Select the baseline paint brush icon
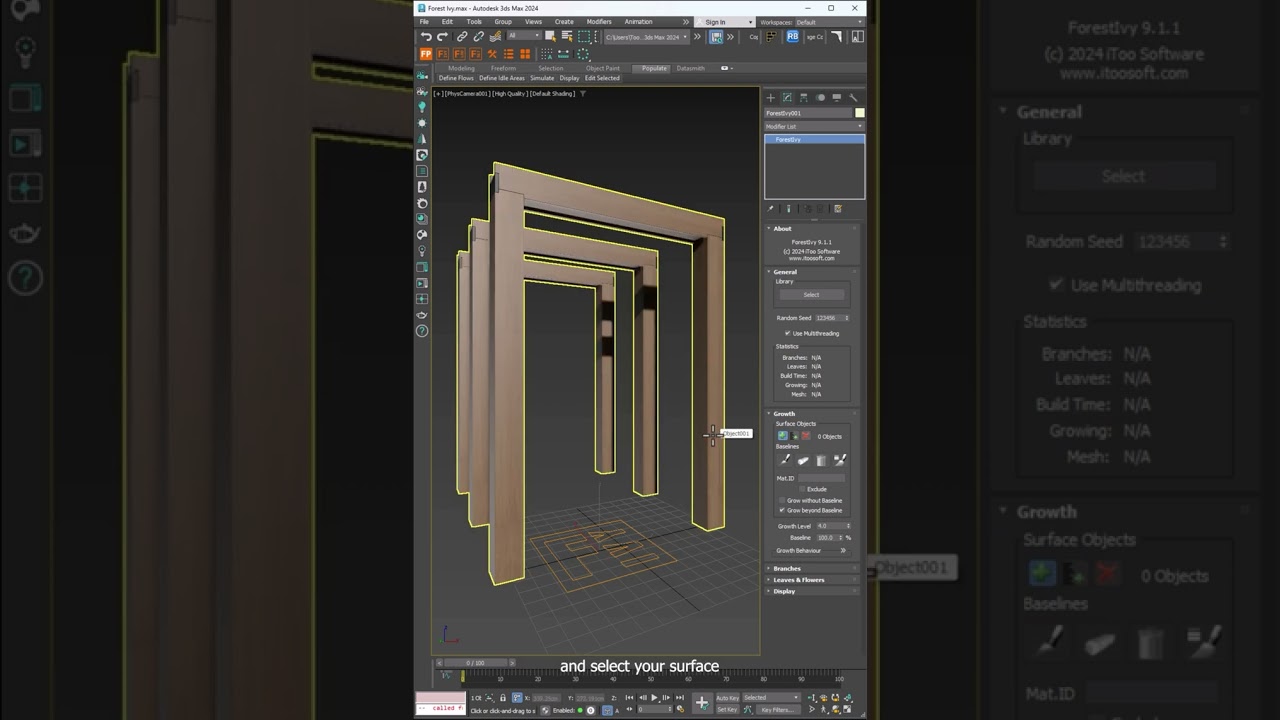The height and width of the screenshot is (720, 1280). click(x=785, y=460)
